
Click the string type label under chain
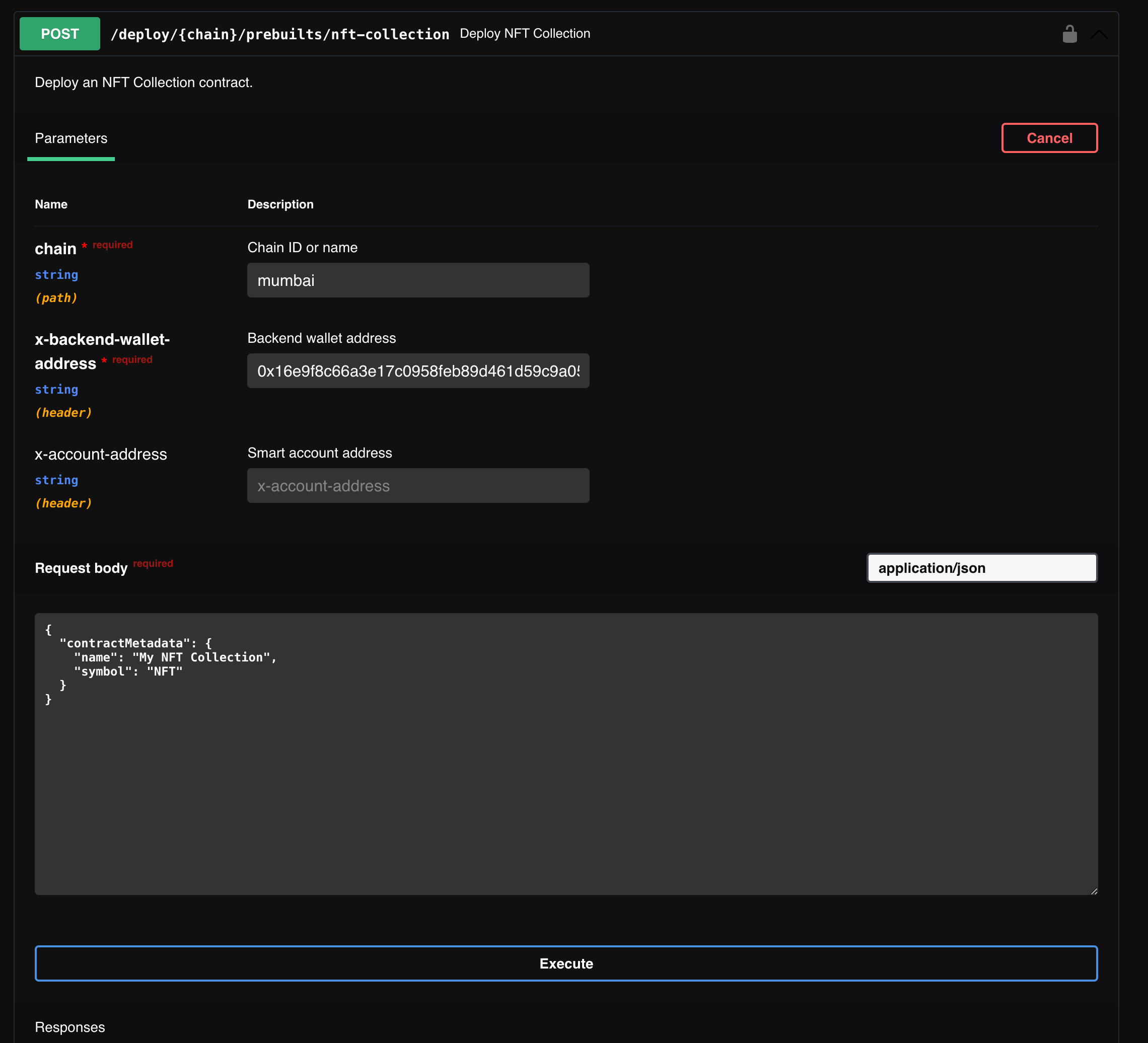(56, 275)
